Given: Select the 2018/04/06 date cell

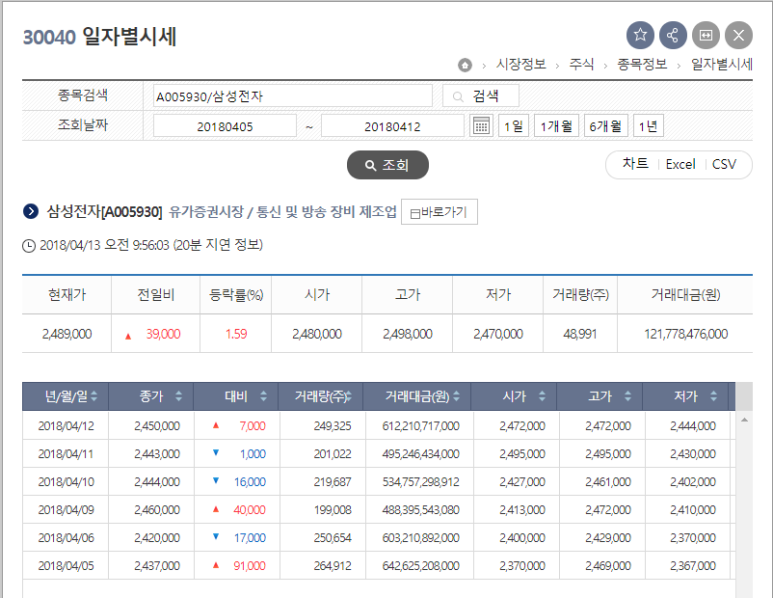Looking at the screenshot, I should (x=66, y=538).
